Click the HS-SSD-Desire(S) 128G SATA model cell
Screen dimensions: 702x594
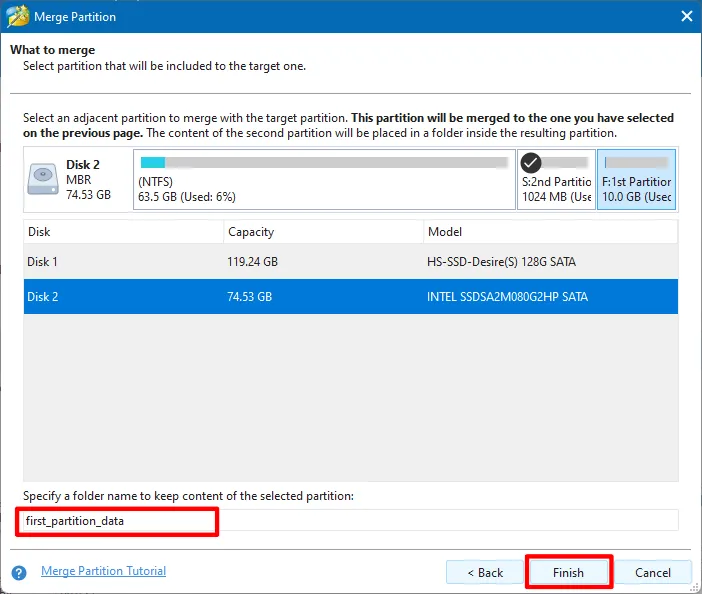tap(501, 261)
